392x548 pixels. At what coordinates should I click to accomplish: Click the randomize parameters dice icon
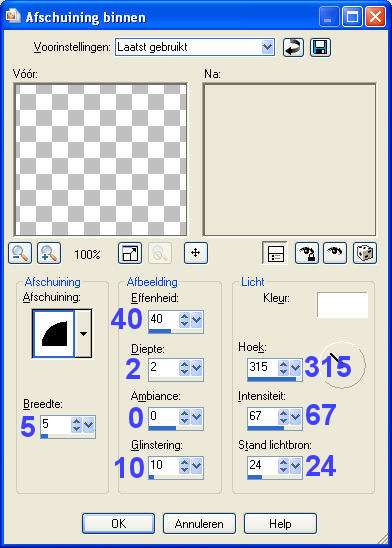click(x=365, y=253)
